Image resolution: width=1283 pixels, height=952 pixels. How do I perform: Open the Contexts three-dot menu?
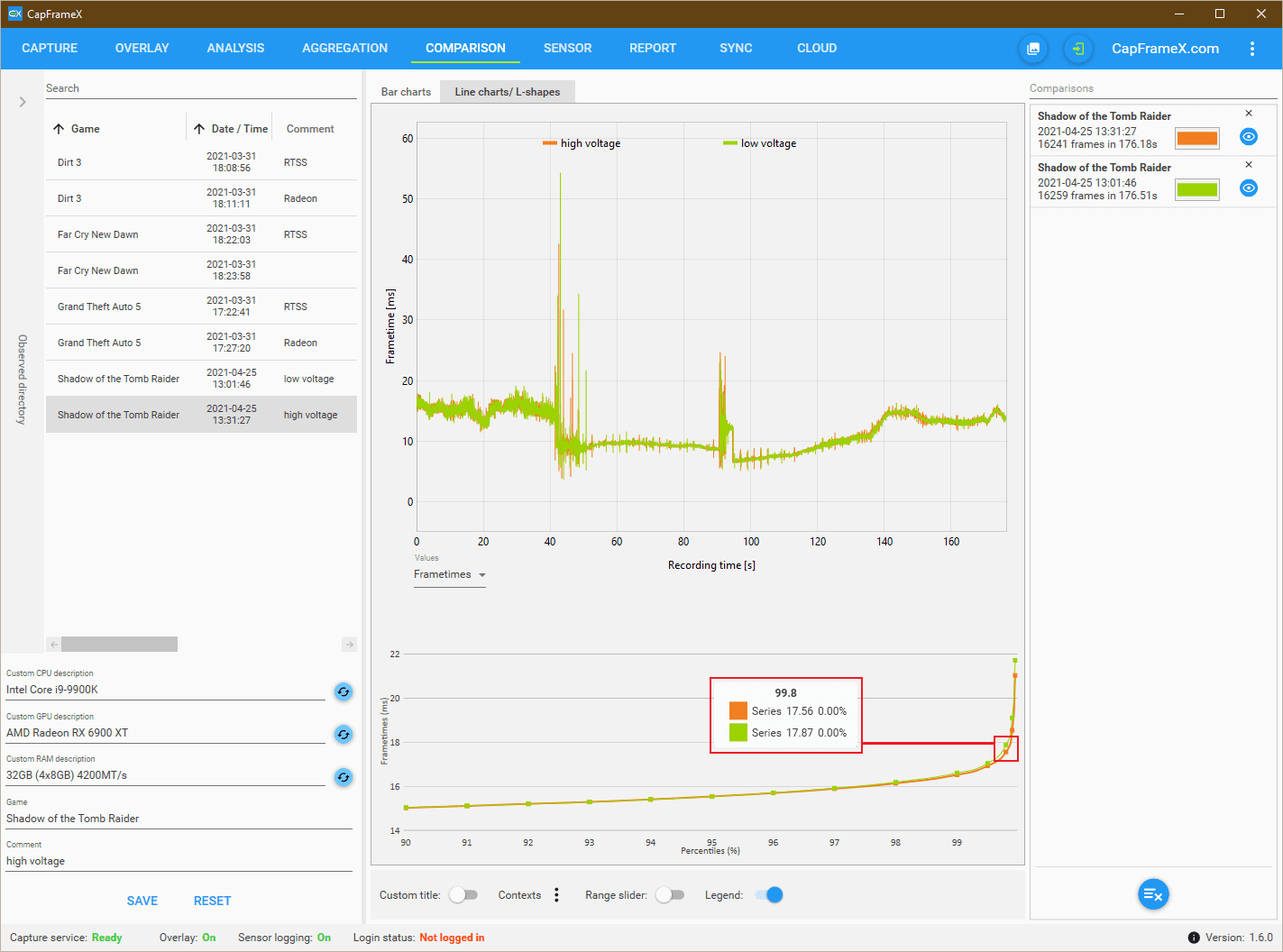tap(556, 895)
